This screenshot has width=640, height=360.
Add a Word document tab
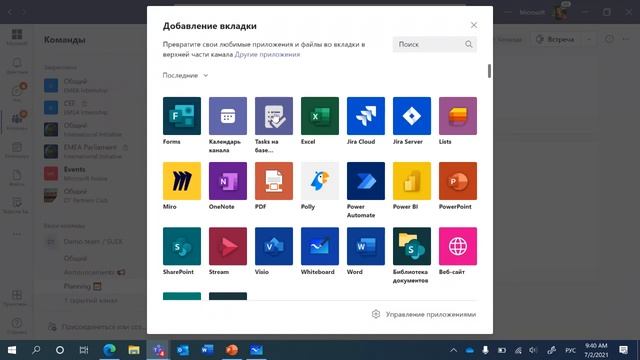366,246
